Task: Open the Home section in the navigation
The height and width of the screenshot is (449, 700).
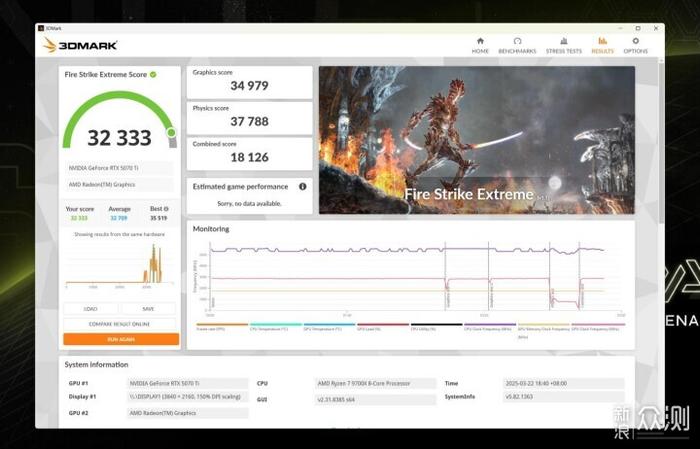Action: tap(480, 46)
